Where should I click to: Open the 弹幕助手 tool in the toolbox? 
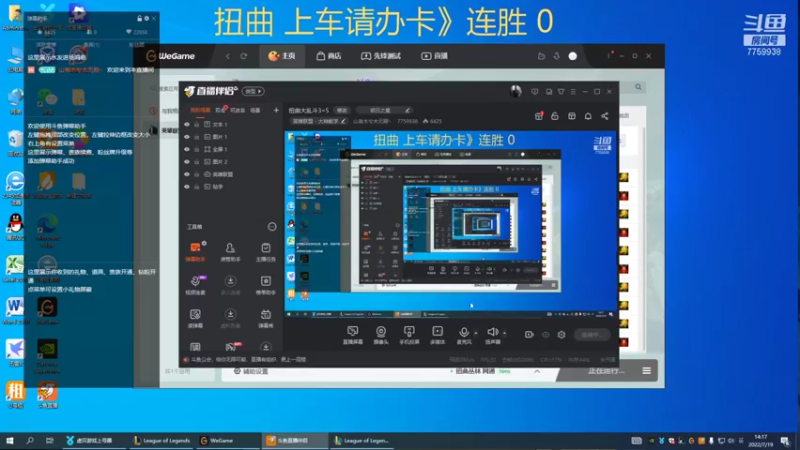pos(195,252)
